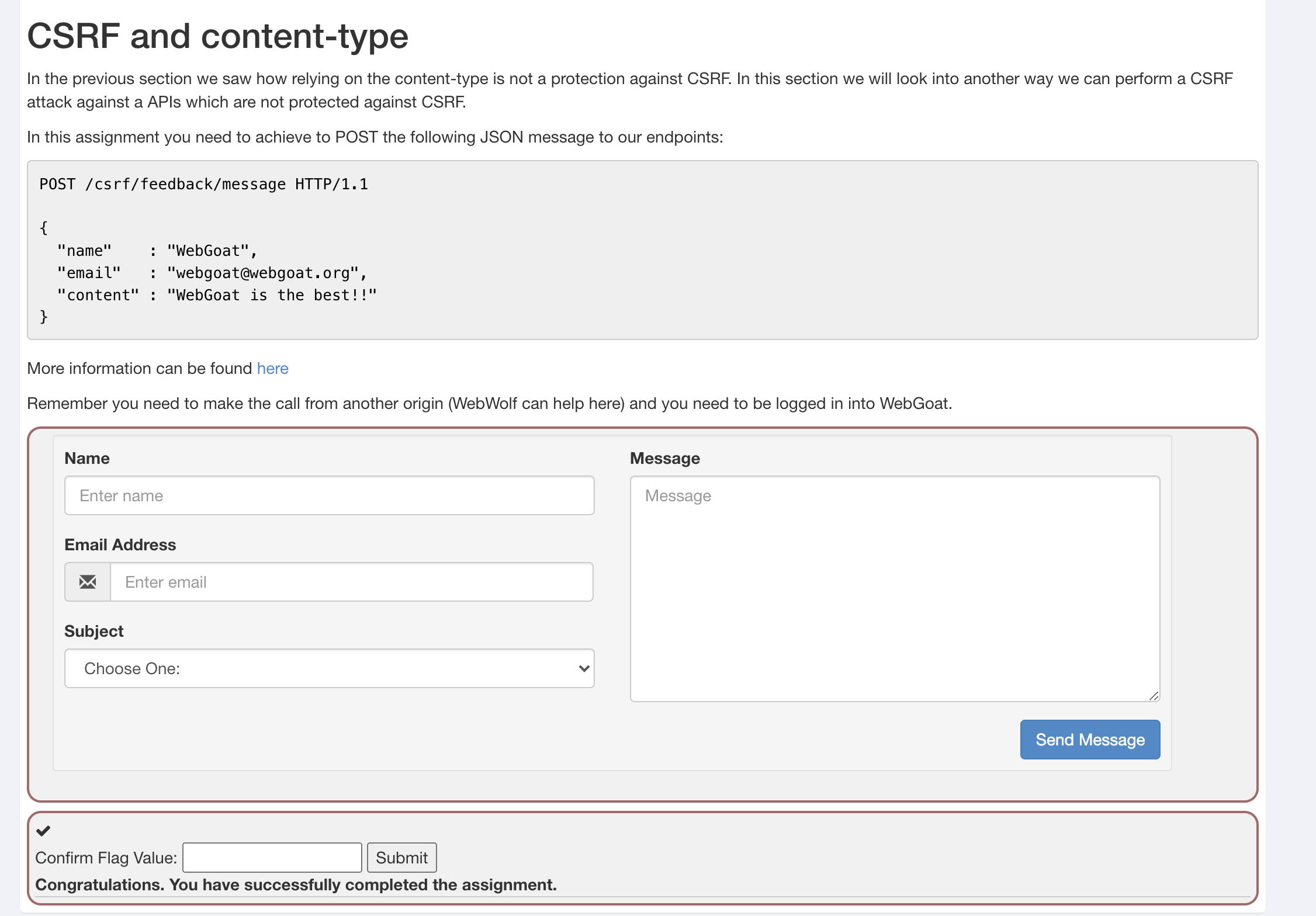Click the Subject dropdown arrow chevron
The image size is (1316, 916).
(583, 668)
